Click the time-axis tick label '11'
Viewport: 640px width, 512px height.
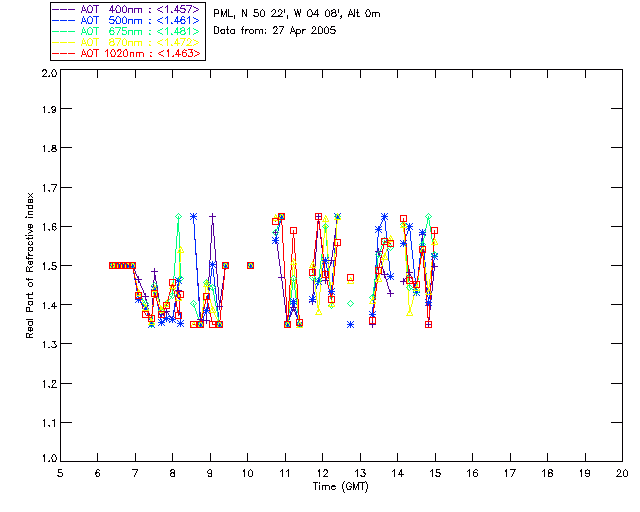coord(285,473)
